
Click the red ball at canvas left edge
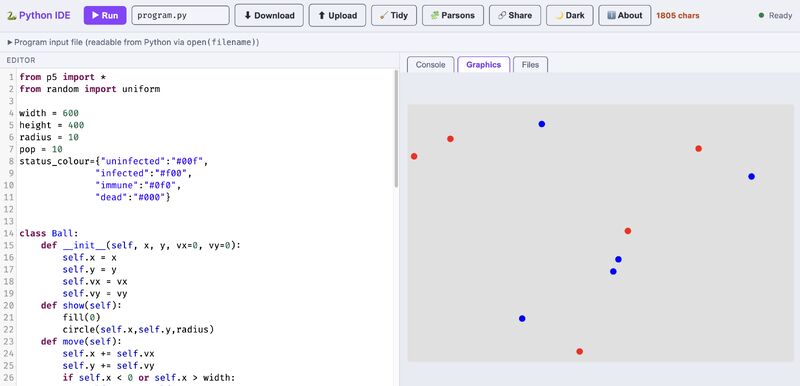pyautogui.click(x=414, y=156)
